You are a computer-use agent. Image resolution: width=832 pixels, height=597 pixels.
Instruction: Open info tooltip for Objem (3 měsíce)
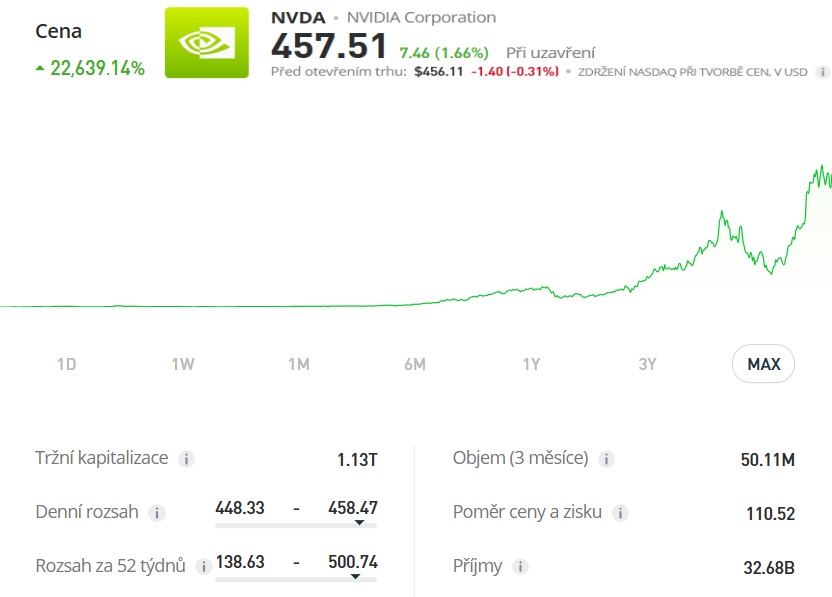point(605,458)
